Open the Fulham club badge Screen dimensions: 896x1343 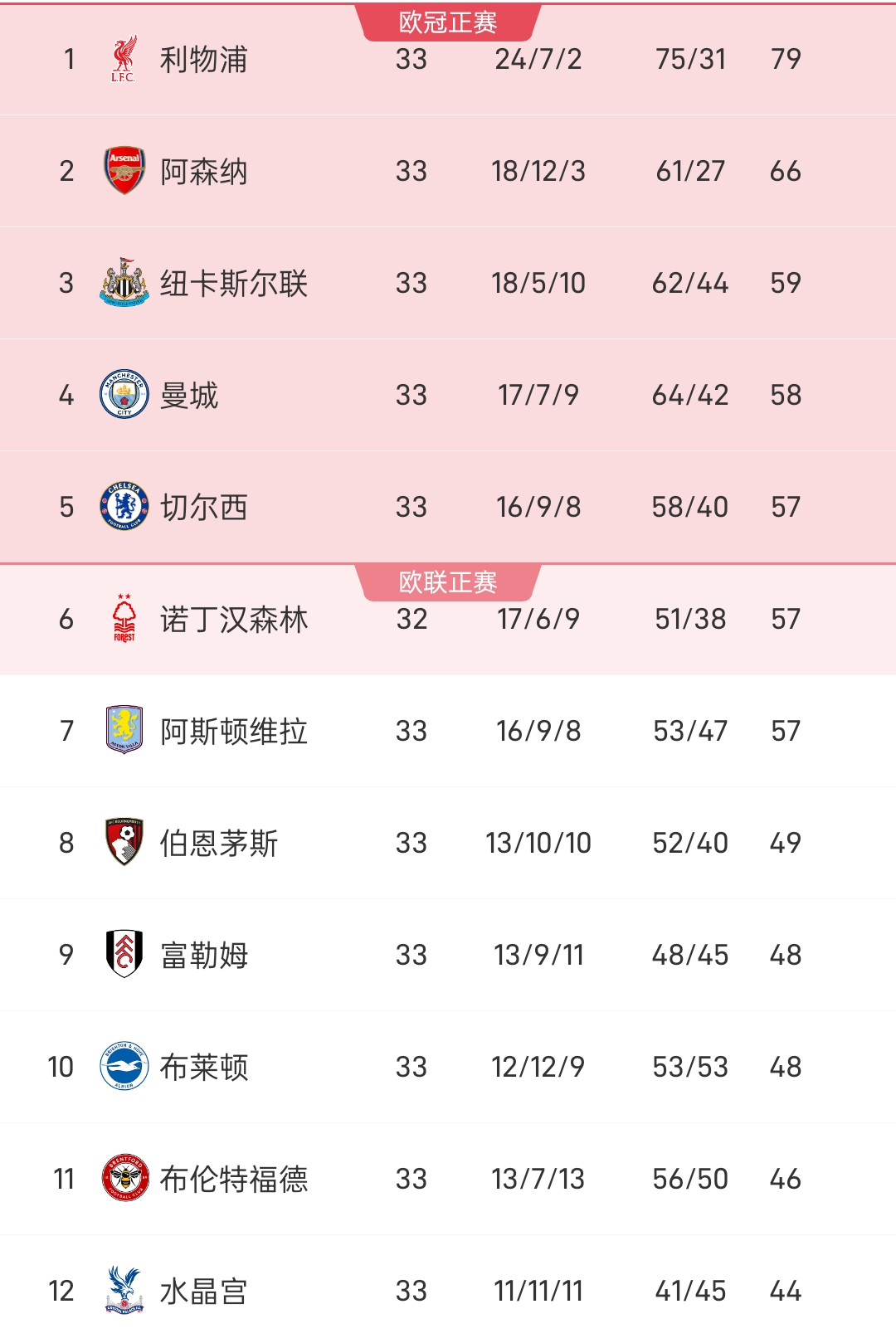[x=124, y=954]
